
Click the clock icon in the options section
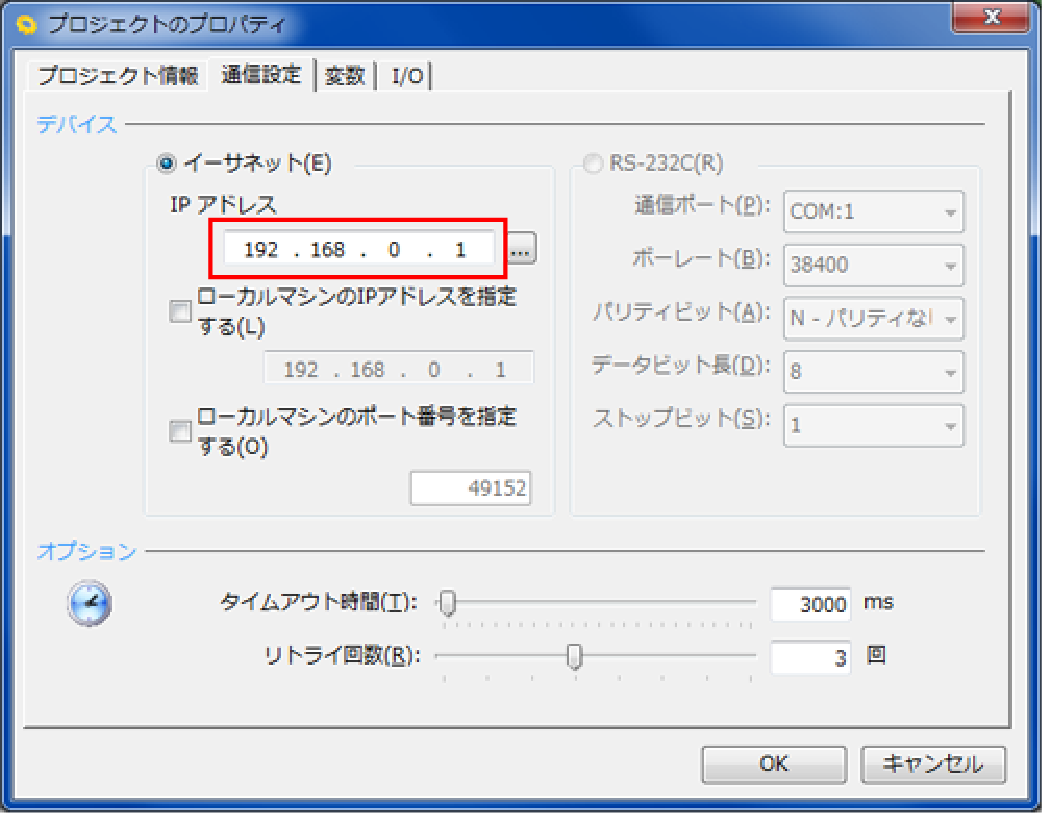point(90,603)
